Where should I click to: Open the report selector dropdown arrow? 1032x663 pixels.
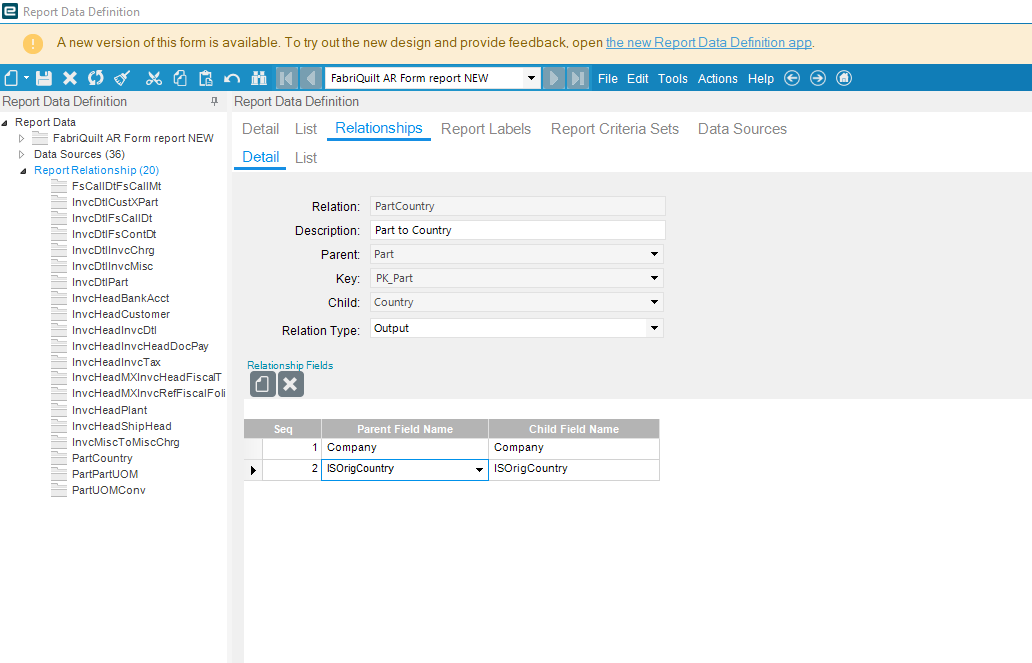pos(531,78)
